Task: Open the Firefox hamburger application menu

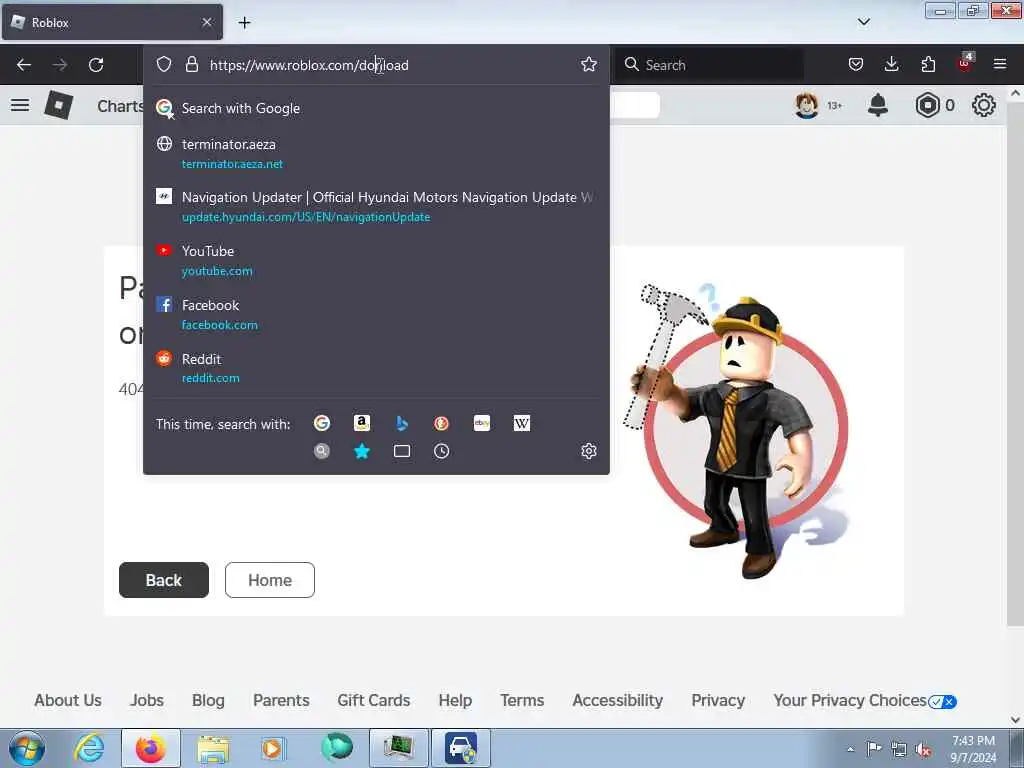Action: [1000, 64]
